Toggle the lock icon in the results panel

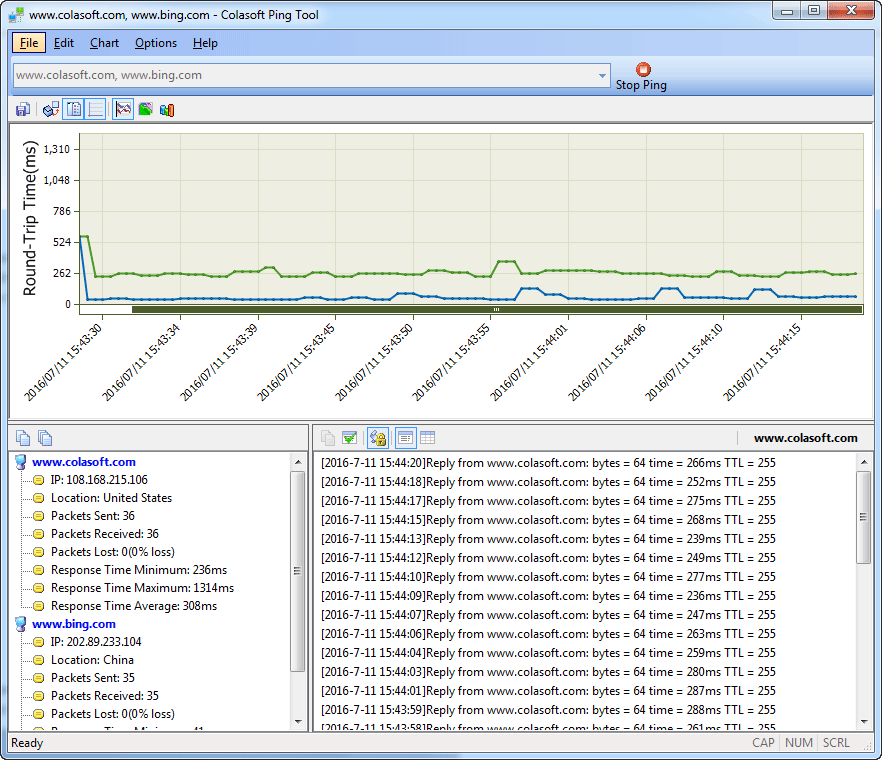click(378, 437)
